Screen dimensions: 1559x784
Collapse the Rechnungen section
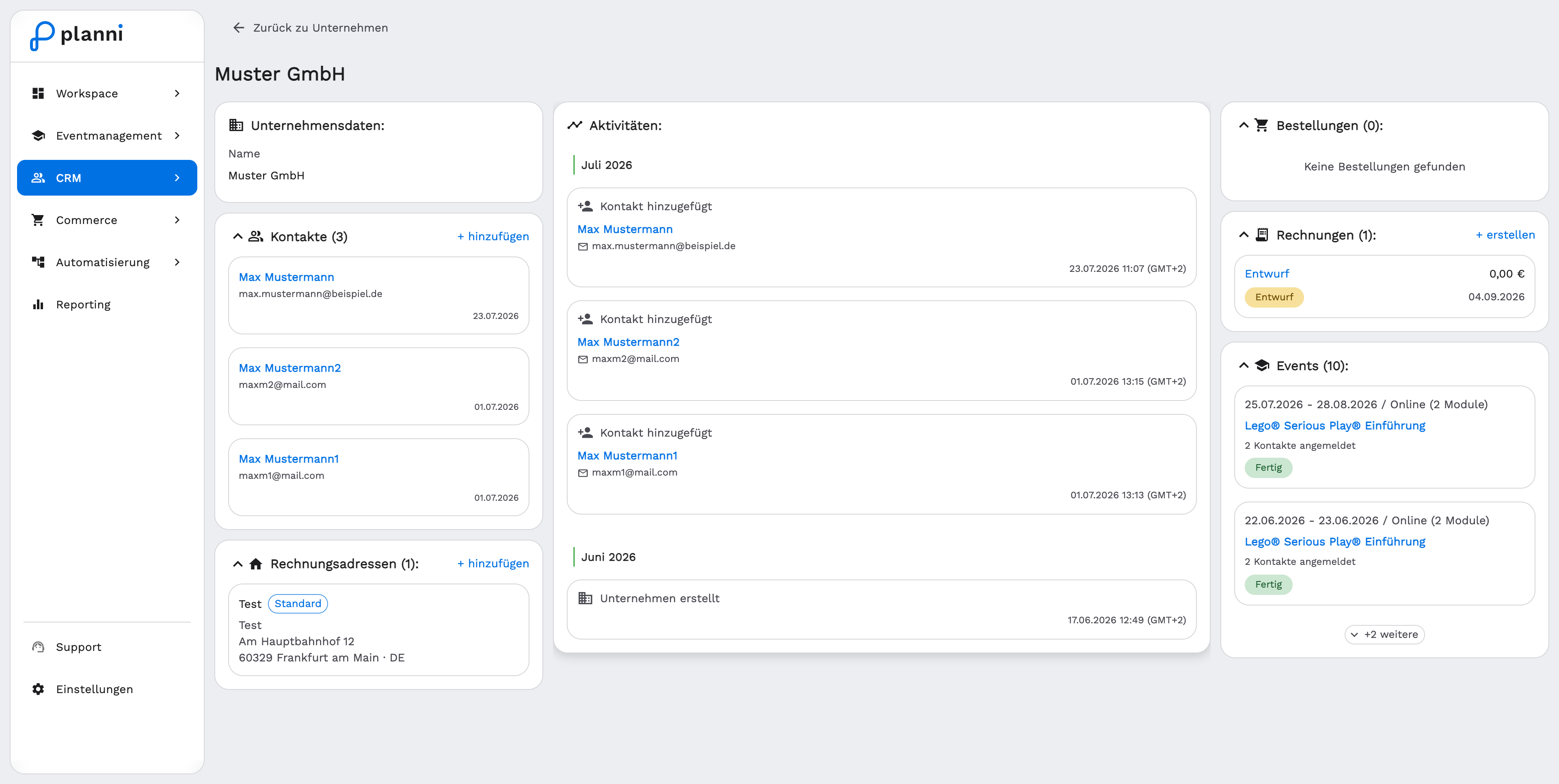coord(1244,235)
